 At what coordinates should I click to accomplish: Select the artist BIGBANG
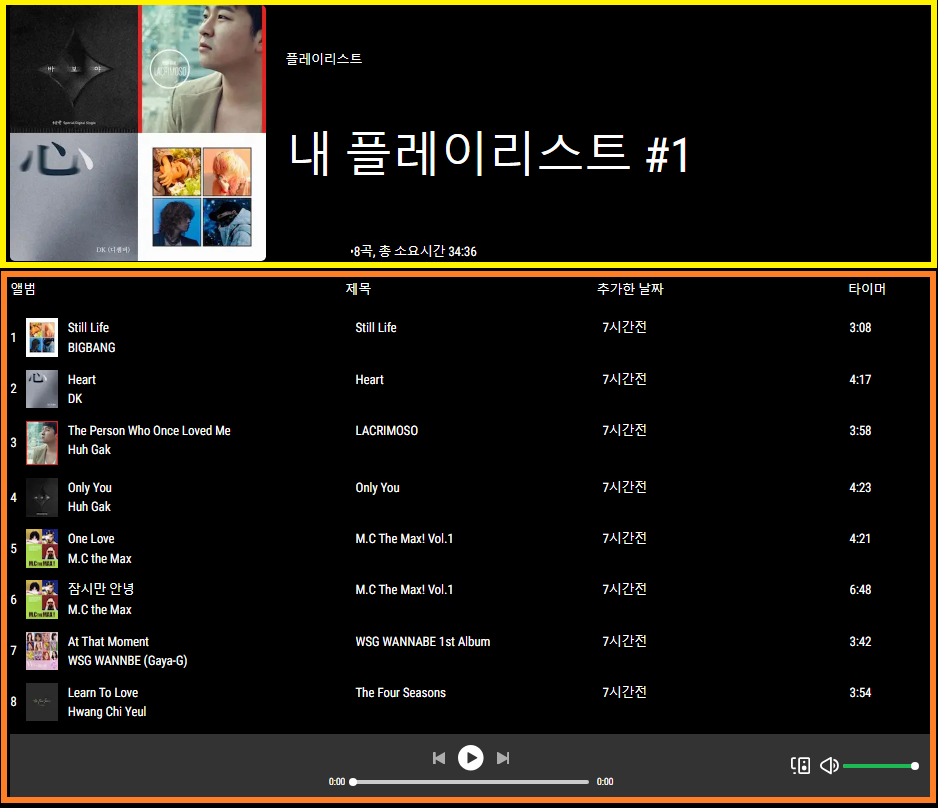92,347
